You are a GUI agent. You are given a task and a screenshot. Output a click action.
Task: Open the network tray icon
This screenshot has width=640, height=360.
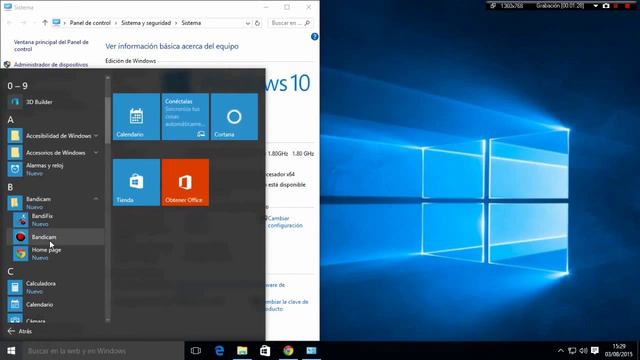pos(572,351)
